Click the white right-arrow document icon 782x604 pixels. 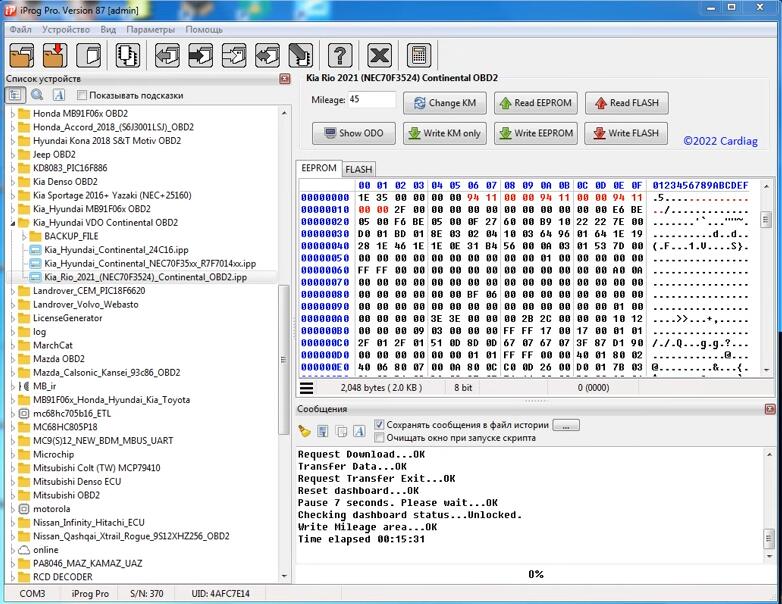(x=234, y=55)
